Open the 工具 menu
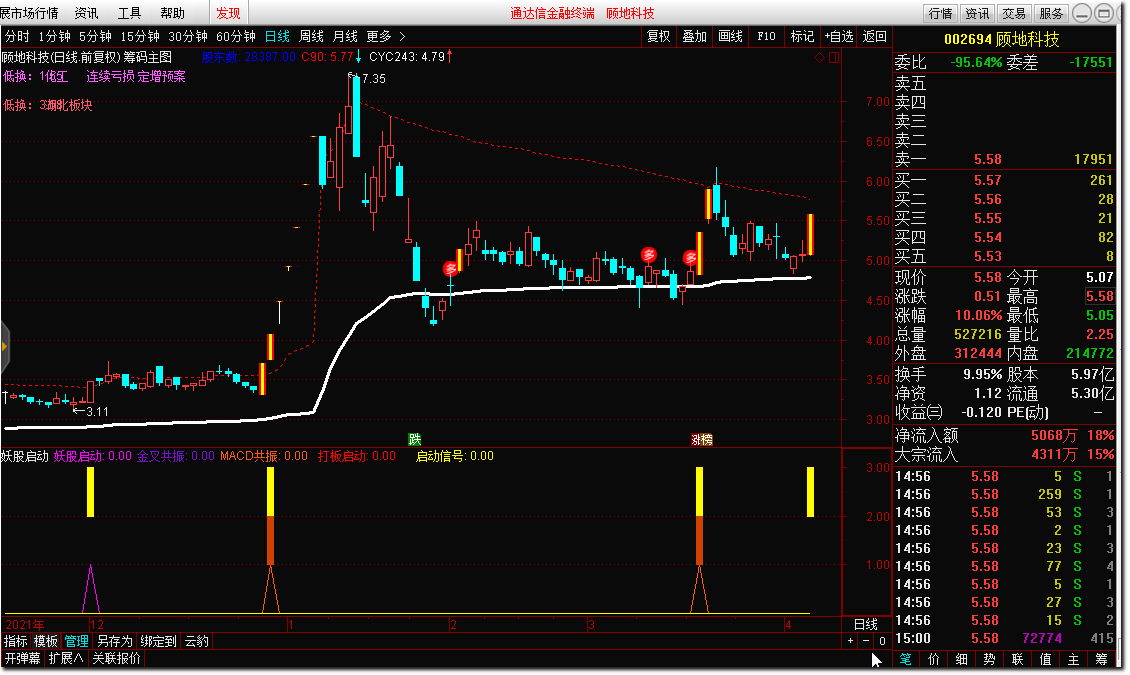The width and height of the screenshot is (1130, 675). click(130, 13)
